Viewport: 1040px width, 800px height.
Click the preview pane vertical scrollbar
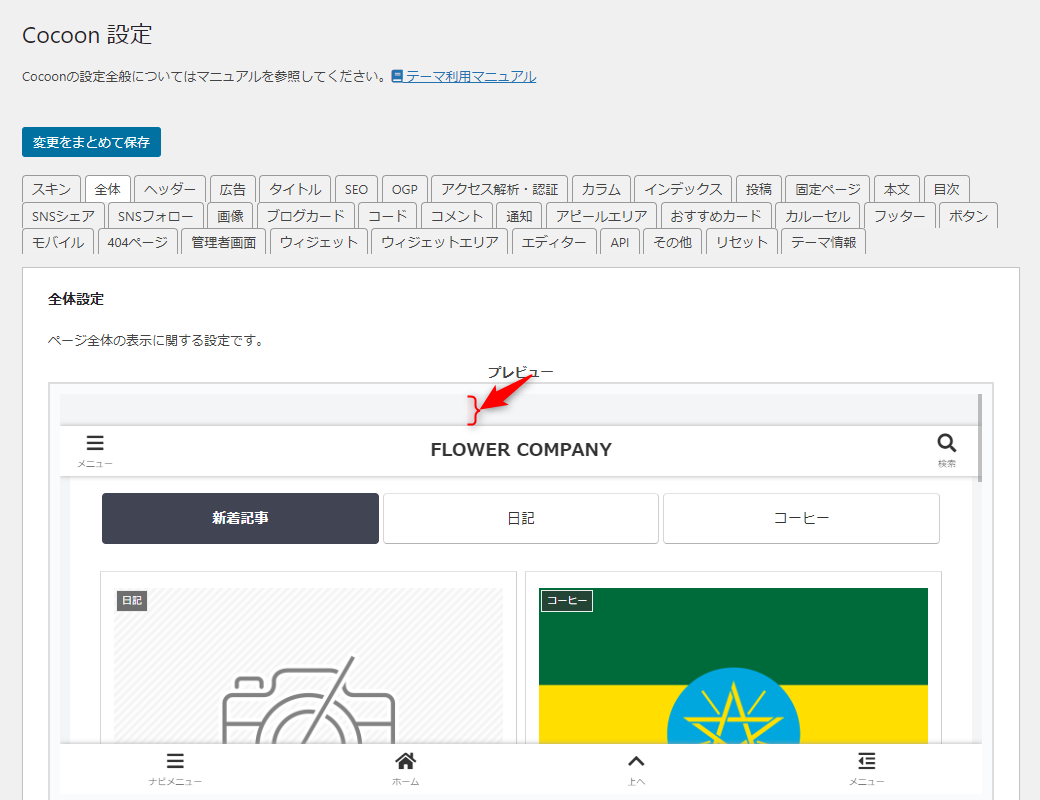pos(980,437)
